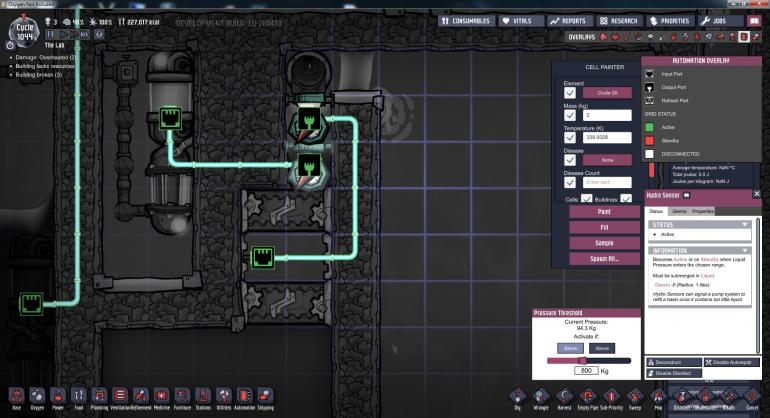Choose the Dig tool
The image size is (770, 418).
(x=517, y=396)
